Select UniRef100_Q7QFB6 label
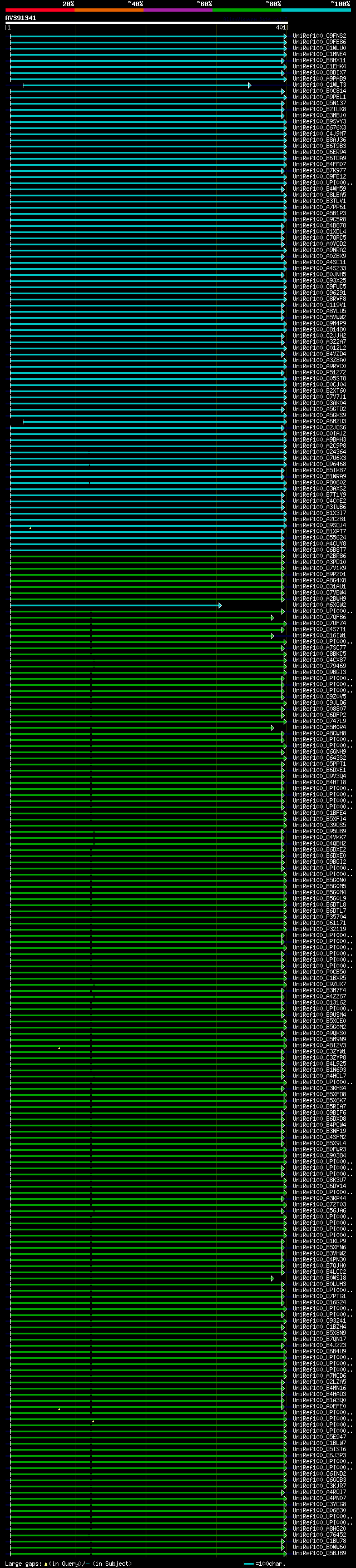The image size is (356, 1568). click(x=319, y=617)
